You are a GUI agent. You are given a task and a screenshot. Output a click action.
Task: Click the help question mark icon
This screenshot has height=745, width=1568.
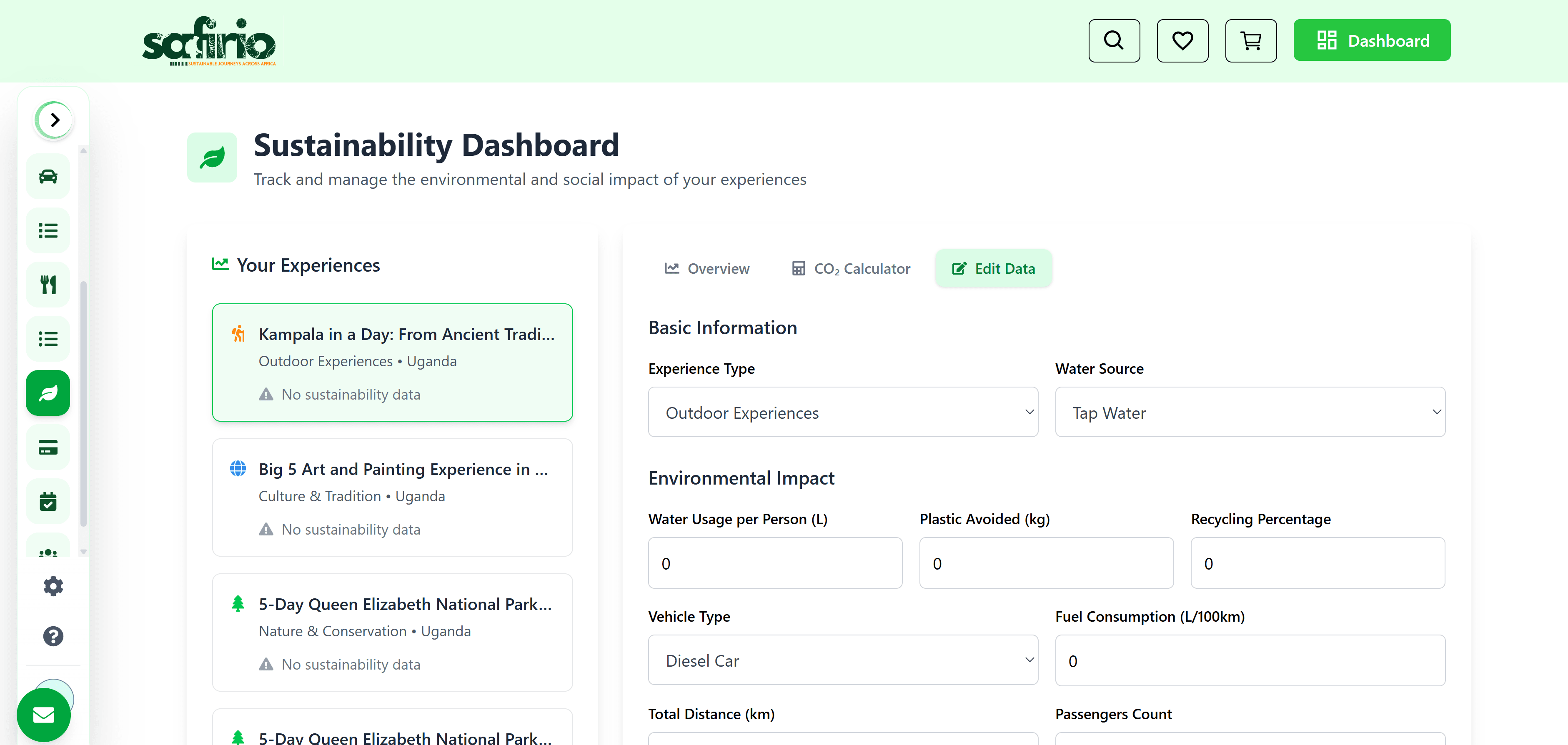[53, 636]
